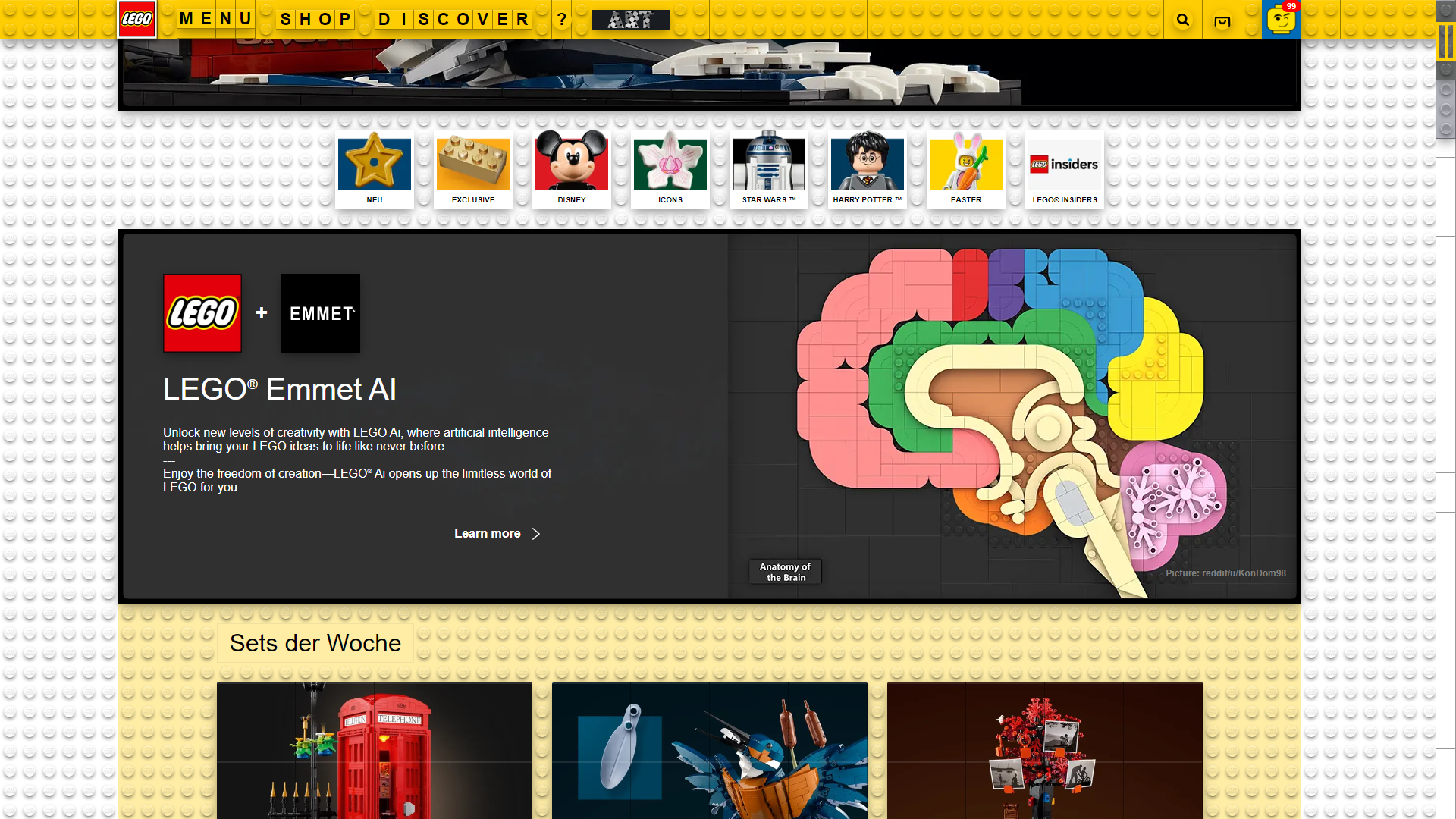Open the kingfisher bird set card
1456x819 pixels.
pyautogui.click(x=710, y=751)
